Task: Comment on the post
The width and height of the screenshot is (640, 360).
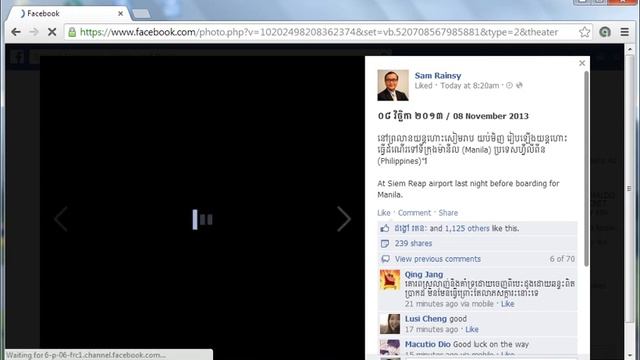Action: tap(414, 213)
